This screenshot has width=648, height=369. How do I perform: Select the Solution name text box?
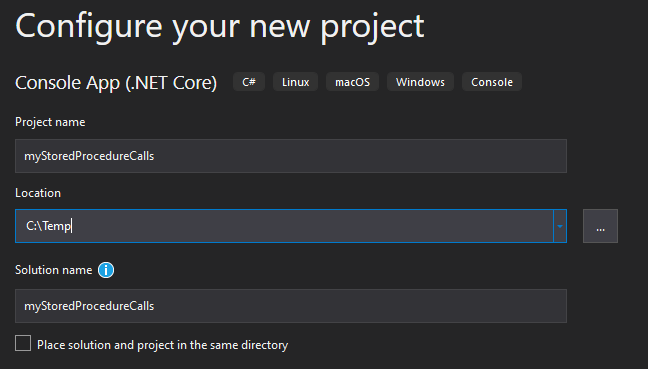(x=291, y=306)
